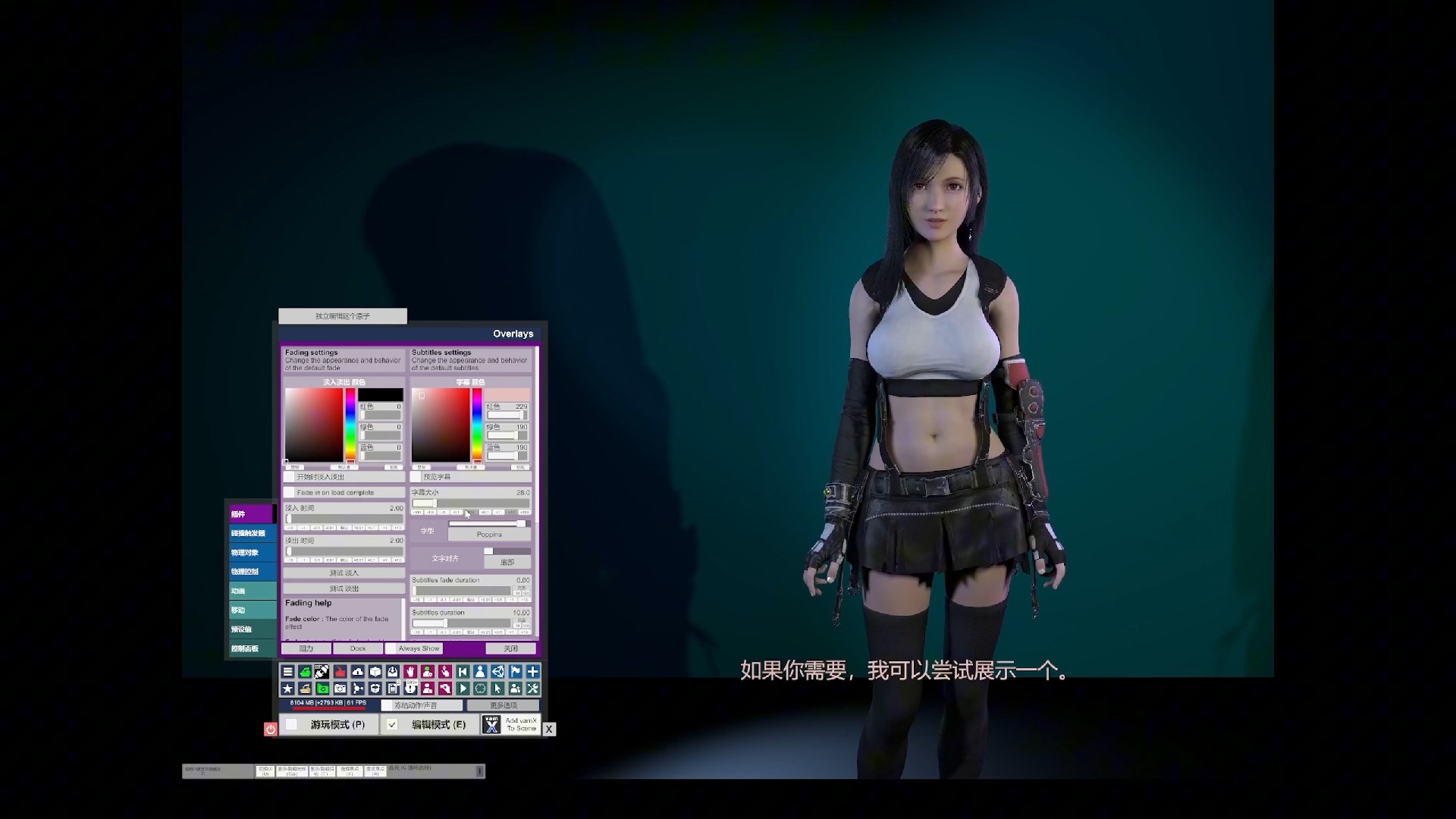Viewport: 1456px width, 819px height.
Task: Click the gray button above Overlays panel
Action: [x=343, y=315]
